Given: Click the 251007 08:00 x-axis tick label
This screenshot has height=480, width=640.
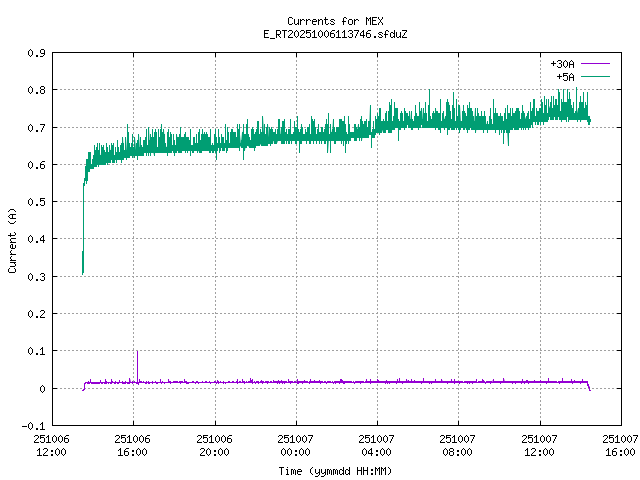Looking at the screenshot, I should point(458,445).
